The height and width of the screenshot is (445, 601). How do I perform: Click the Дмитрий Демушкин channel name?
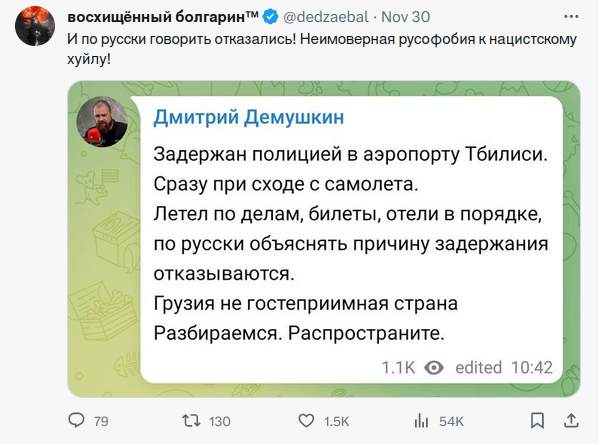[249, 117]
